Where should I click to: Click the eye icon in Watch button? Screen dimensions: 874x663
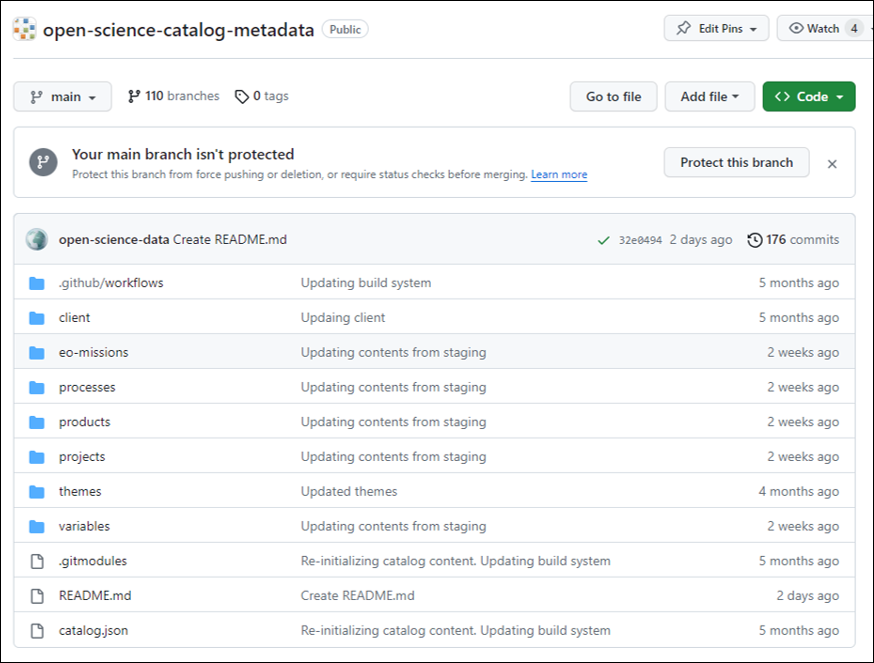tap(797, 28)
